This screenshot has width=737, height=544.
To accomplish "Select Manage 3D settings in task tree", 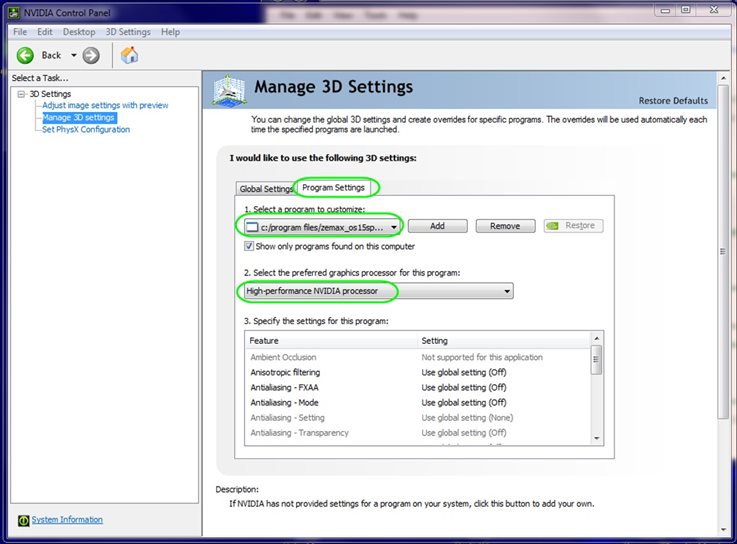I will tap(79, 118).
